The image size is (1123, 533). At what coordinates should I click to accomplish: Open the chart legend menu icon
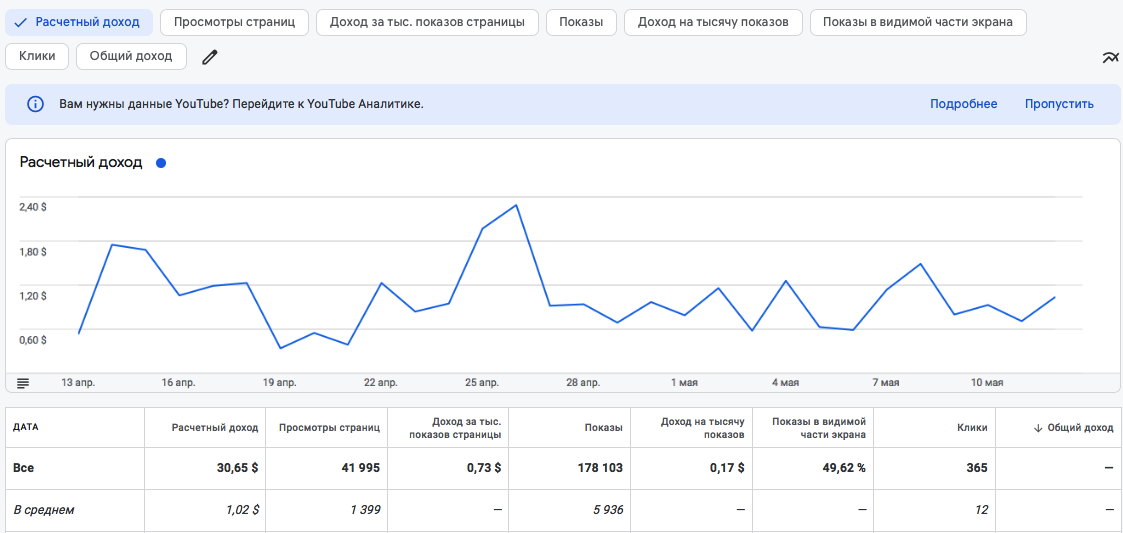[x=23, y=382]
